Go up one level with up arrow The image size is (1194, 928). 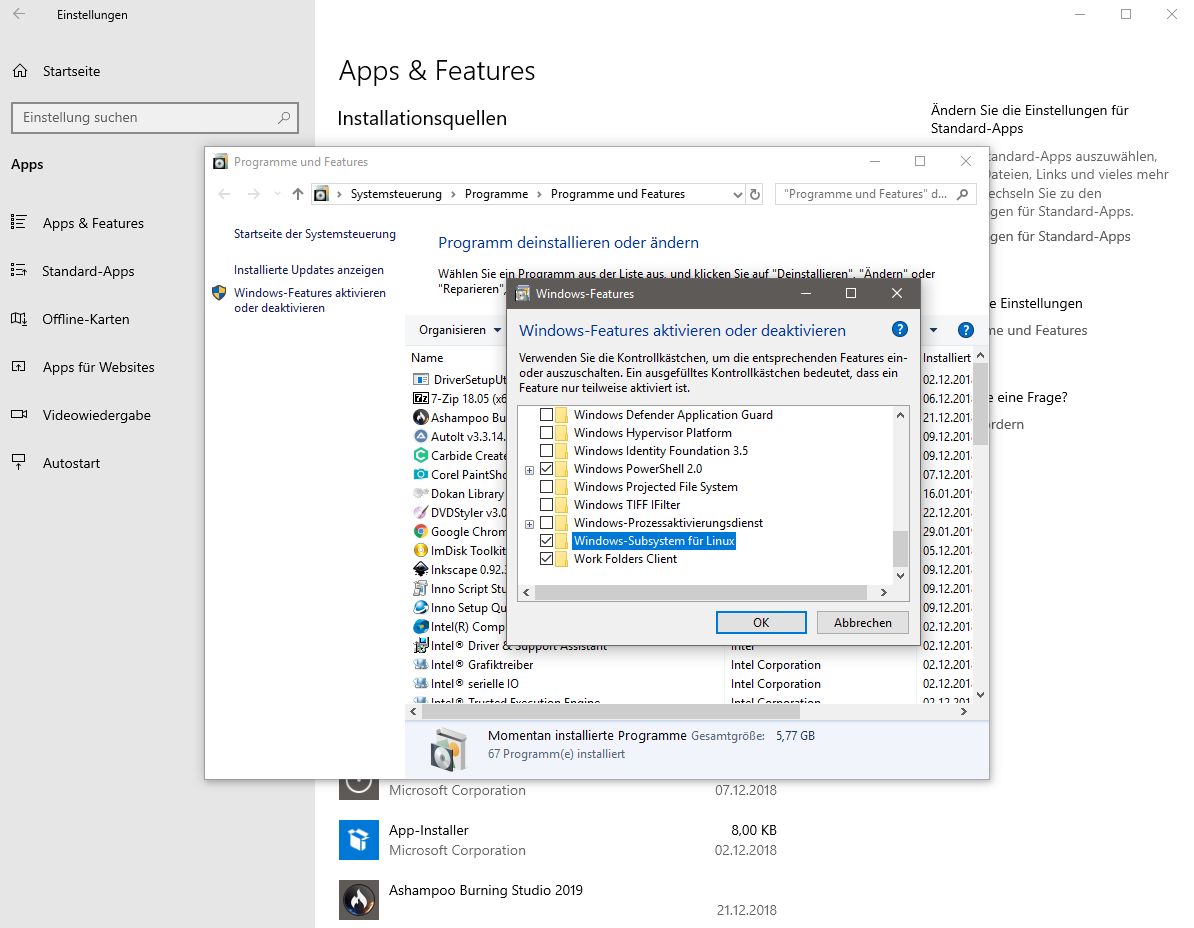297,194
